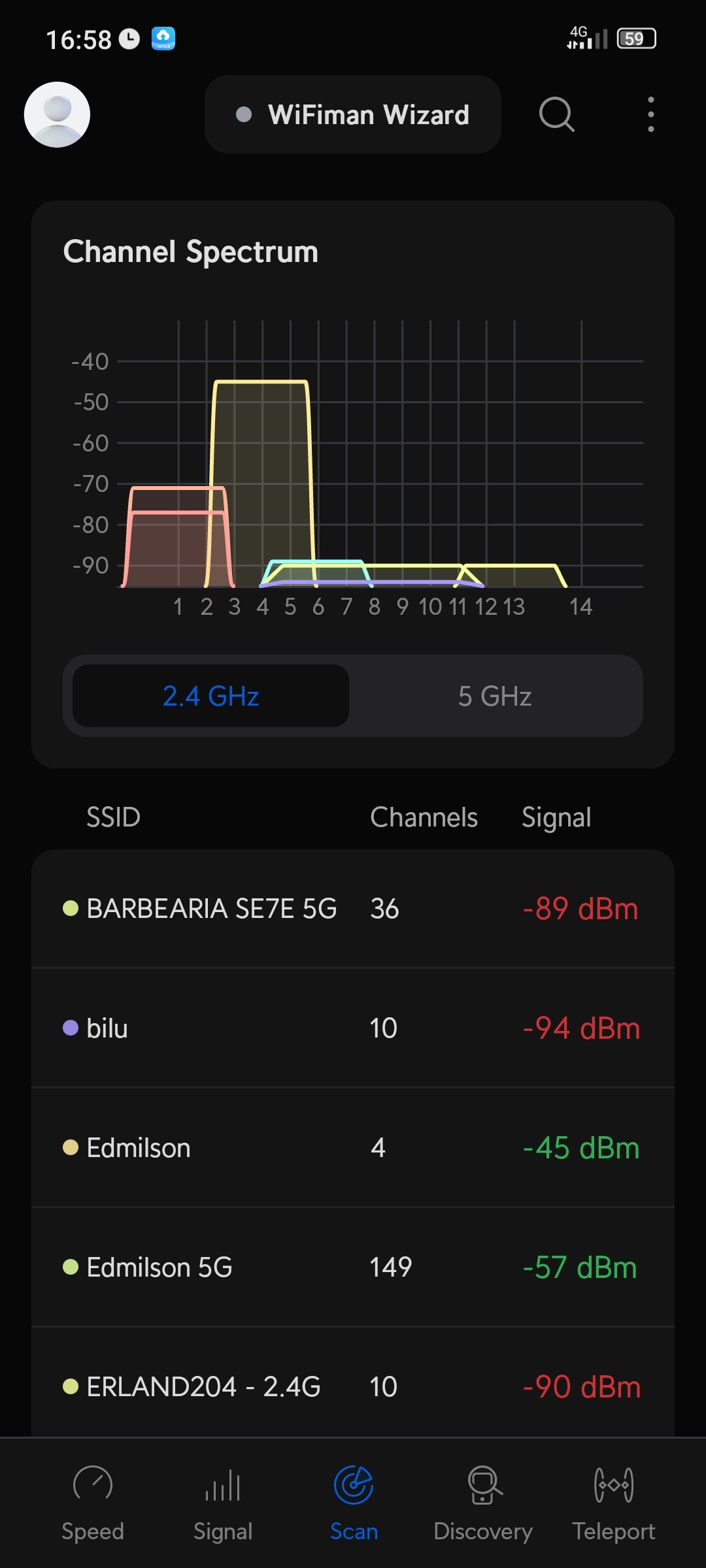Tap the battery indicator in status bar
The width and height of the screenshot is (706, 1568).
[x=636, y=39]
